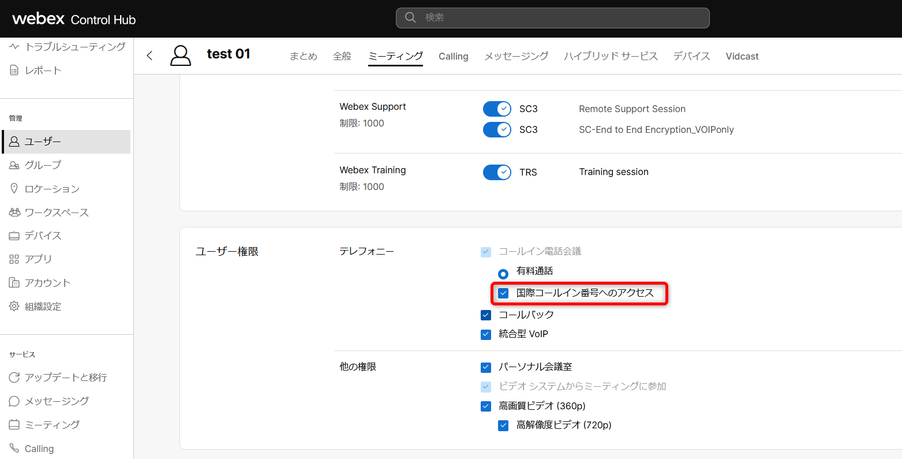This screenshot has width=902, height=459.
Task: Click the Webex Control Hub logo
Action: click(74, 19)
